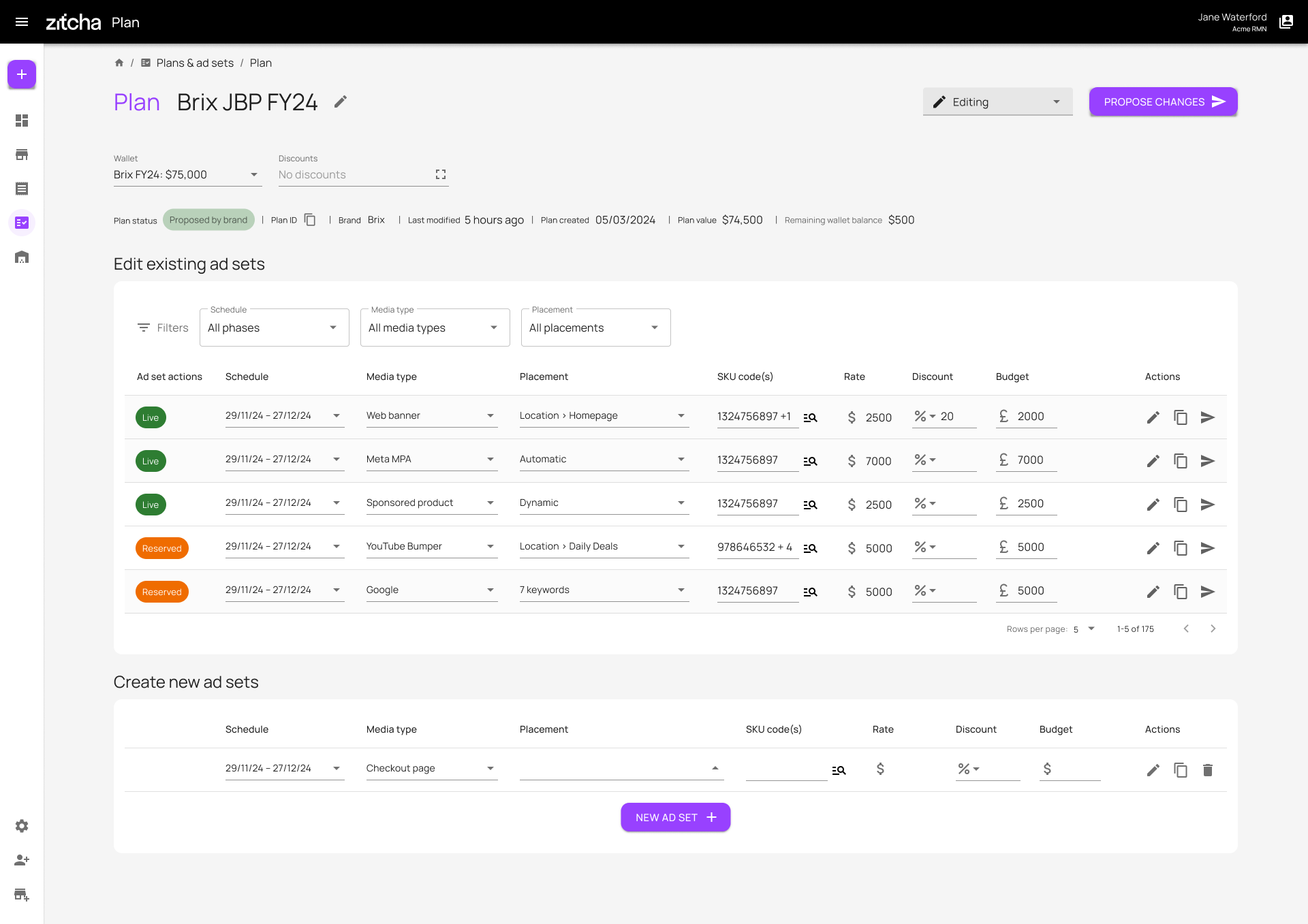Screen dimensions: 1308x924
Task: Edit the Web banner ad set with pencil icon
Action: (x=1153, y=417)
